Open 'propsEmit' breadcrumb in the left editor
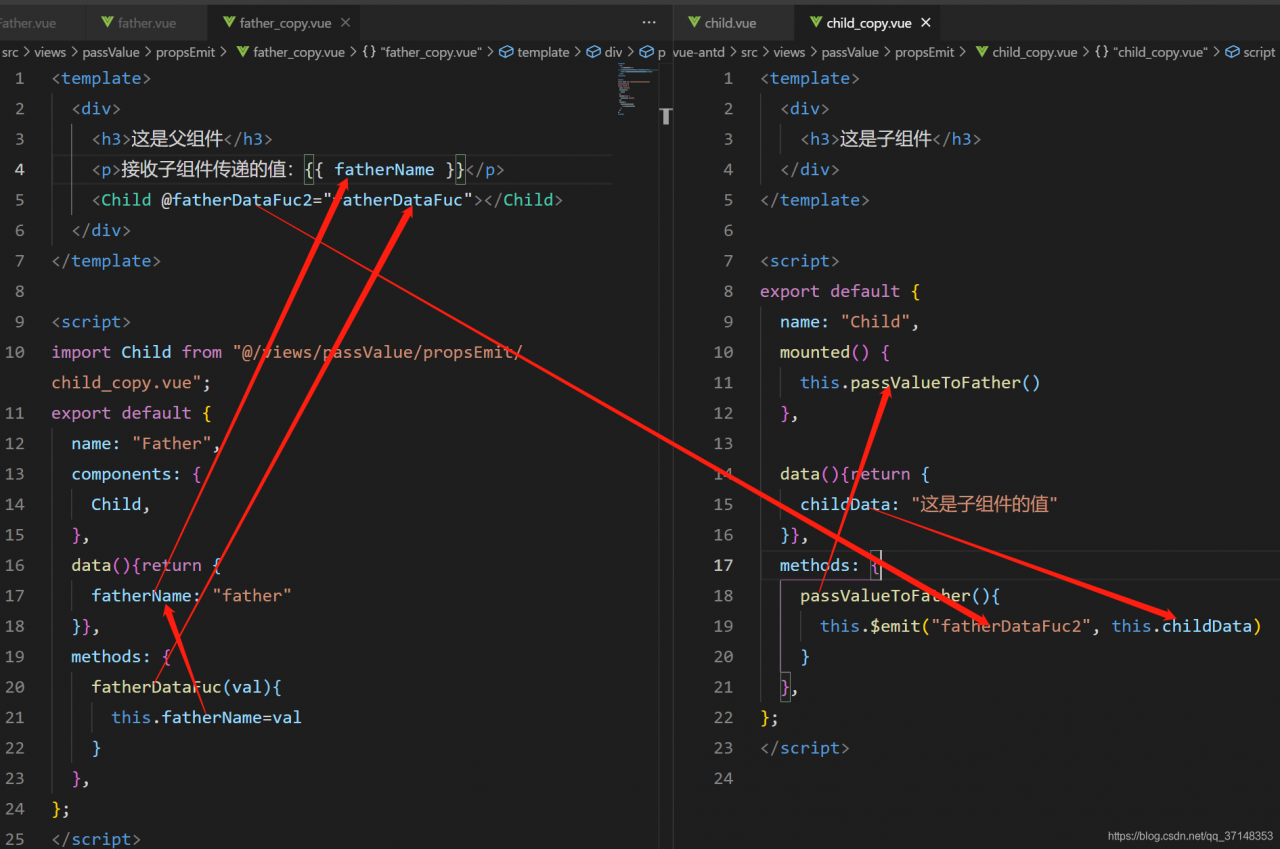1280x849 pixels. [x=186, y=52]
